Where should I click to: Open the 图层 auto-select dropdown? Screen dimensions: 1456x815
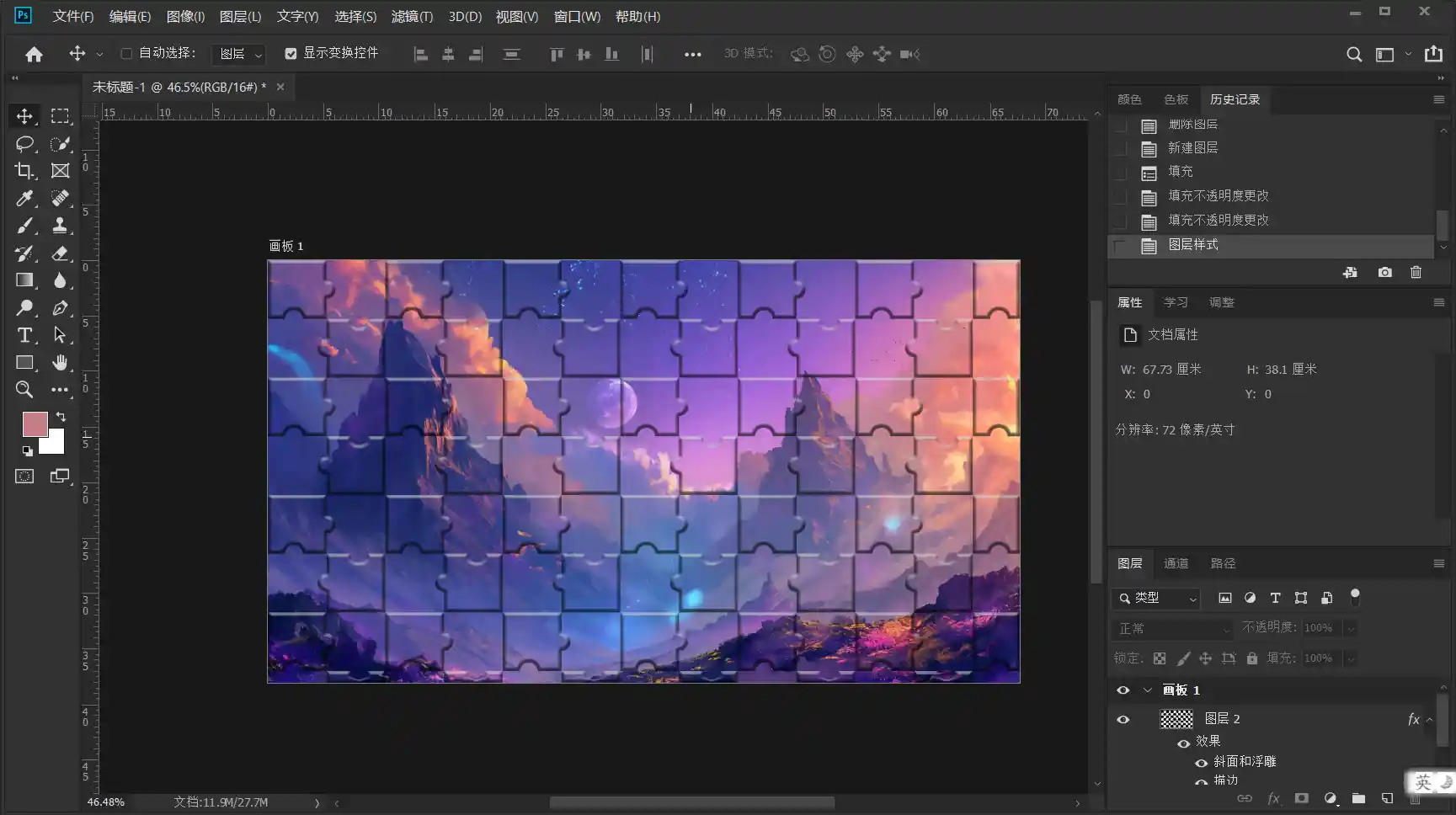coord(238,55)
